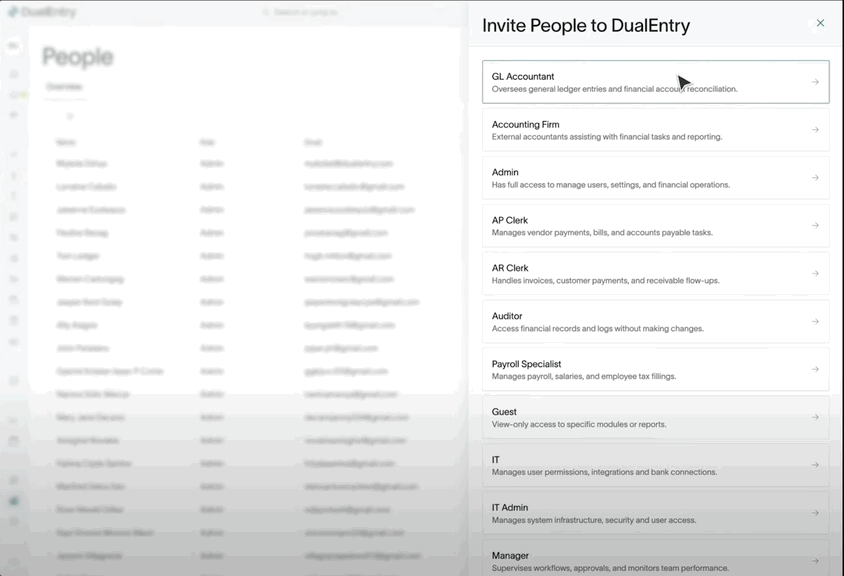Close the Invite People panel
Viewport: 844px width, 576px height.
819,23
